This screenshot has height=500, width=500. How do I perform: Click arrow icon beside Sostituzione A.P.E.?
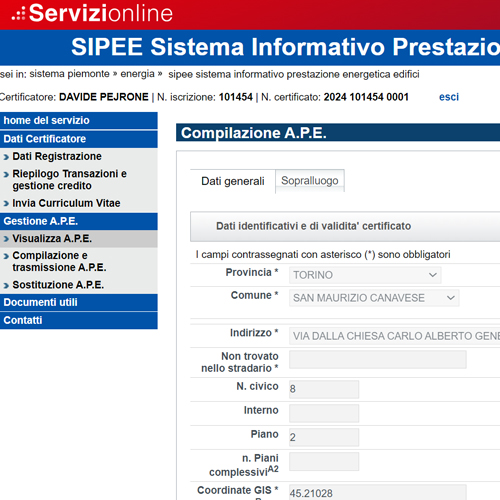tap(6, 285)
